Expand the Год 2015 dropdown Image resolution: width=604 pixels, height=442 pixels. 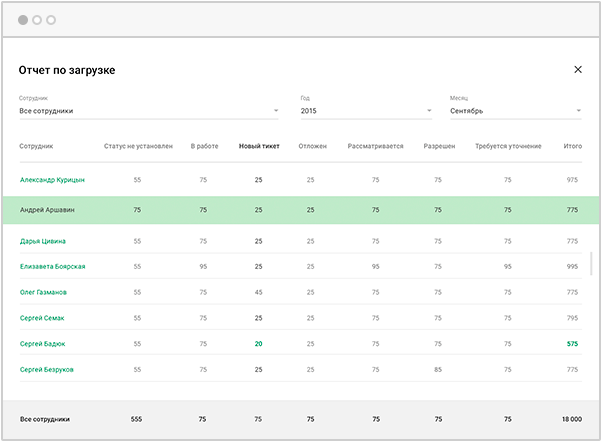point(365,111)
